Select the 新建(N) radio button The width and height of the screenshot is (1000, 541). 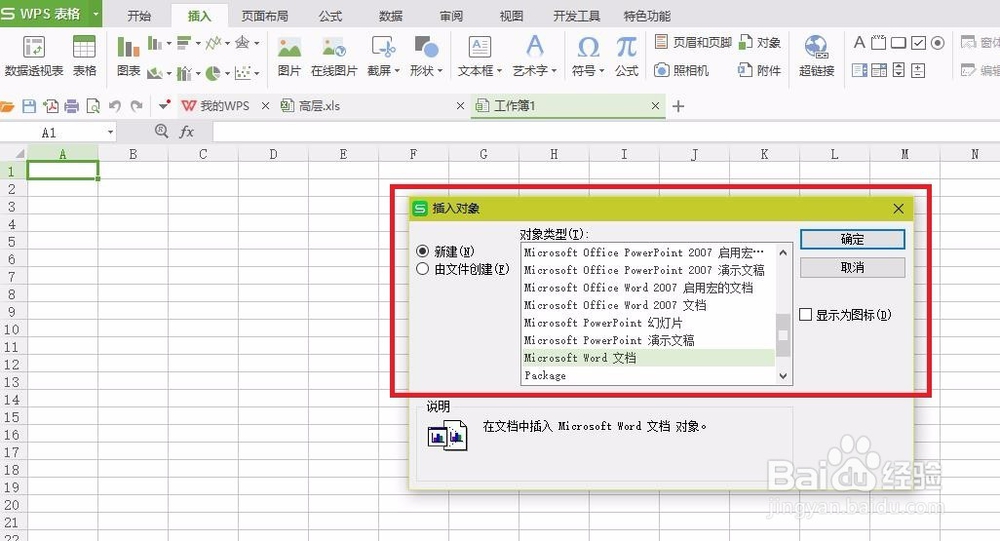pyautogui.click(x=422, y=251)
